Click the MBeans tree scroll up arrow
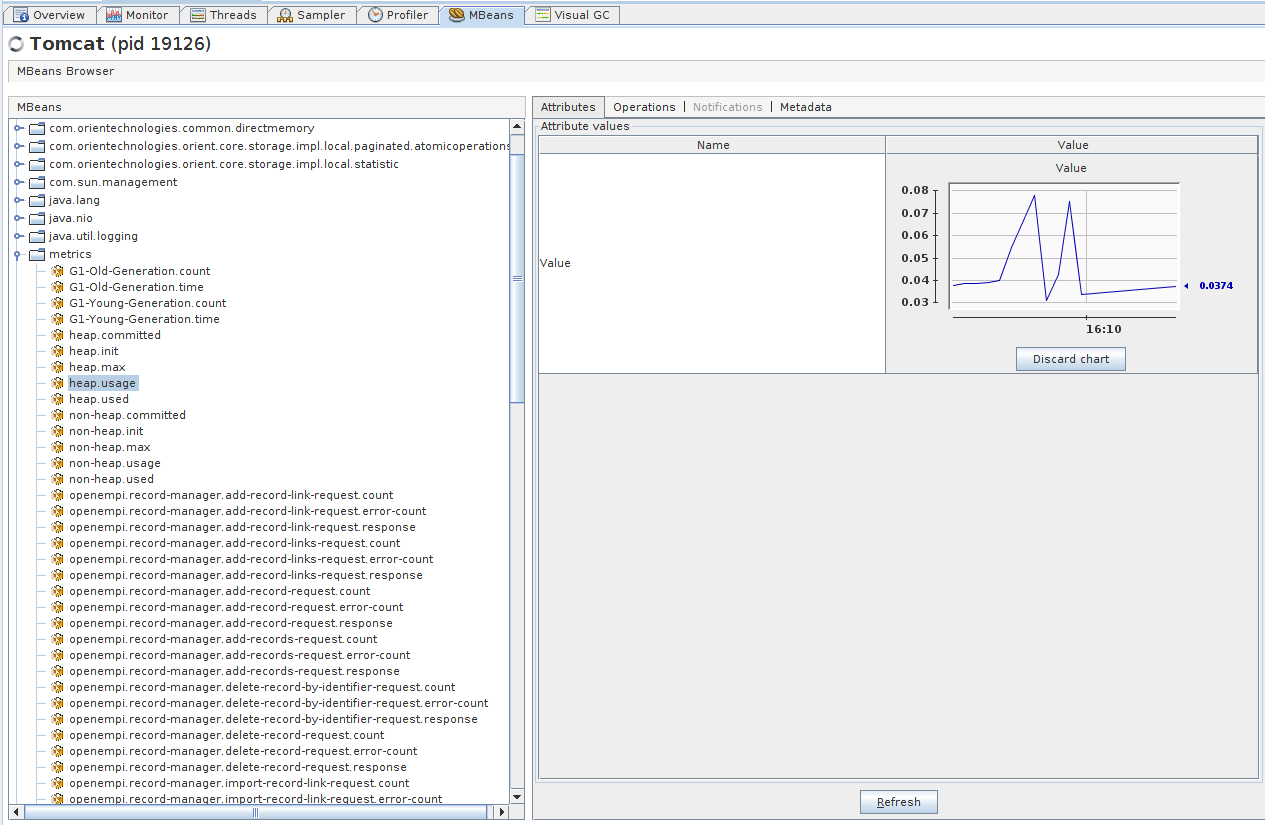 coord(517,127)
